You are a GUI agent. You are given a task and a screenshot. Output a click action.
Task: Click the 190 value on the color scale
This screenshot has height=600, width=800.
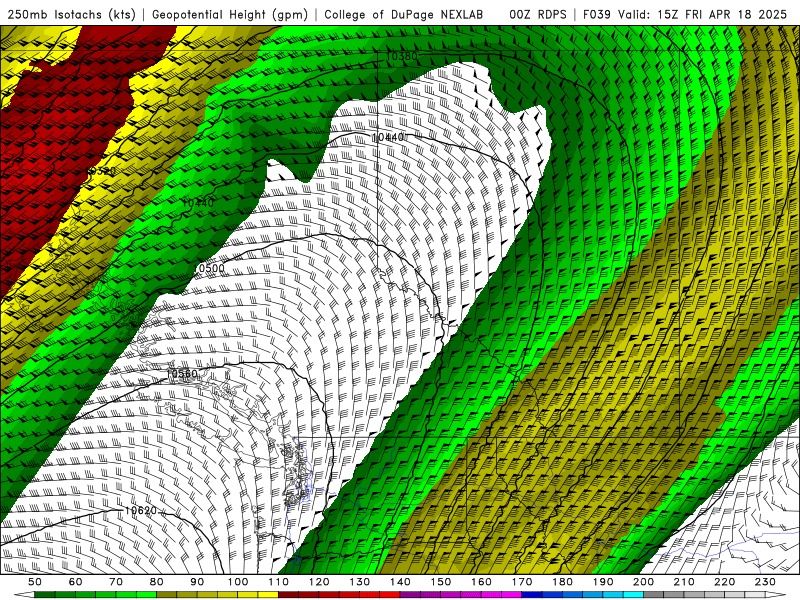pos(603,582)
